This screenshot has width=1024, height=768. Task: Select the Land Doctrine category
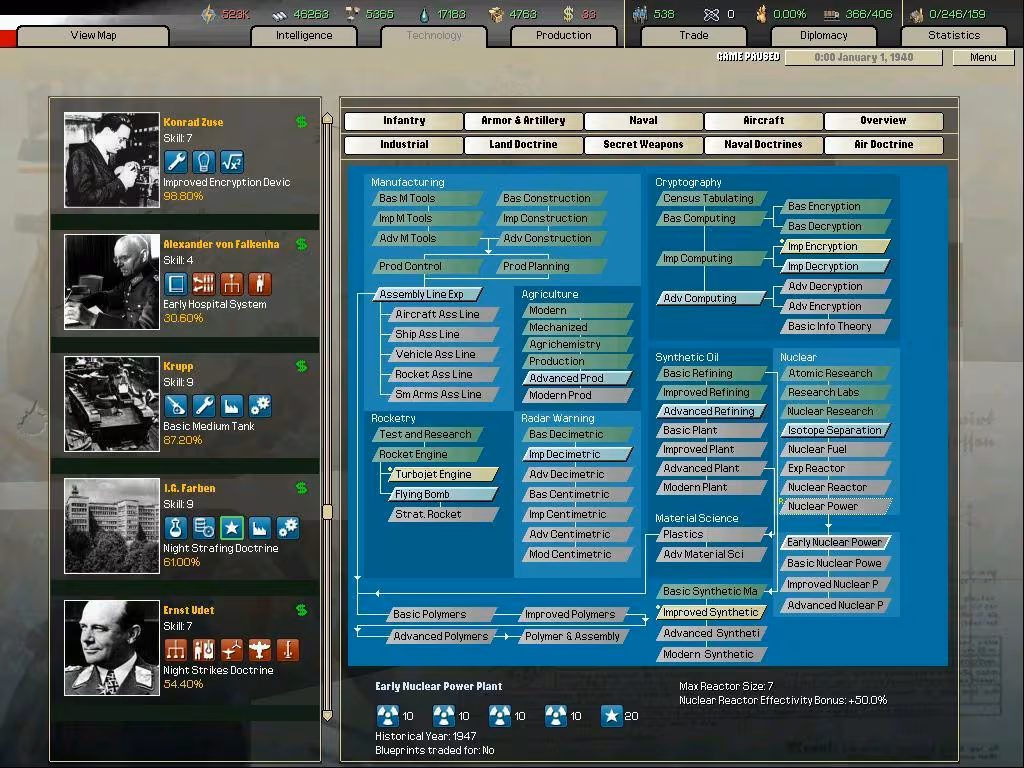click(x=523, y=145)
